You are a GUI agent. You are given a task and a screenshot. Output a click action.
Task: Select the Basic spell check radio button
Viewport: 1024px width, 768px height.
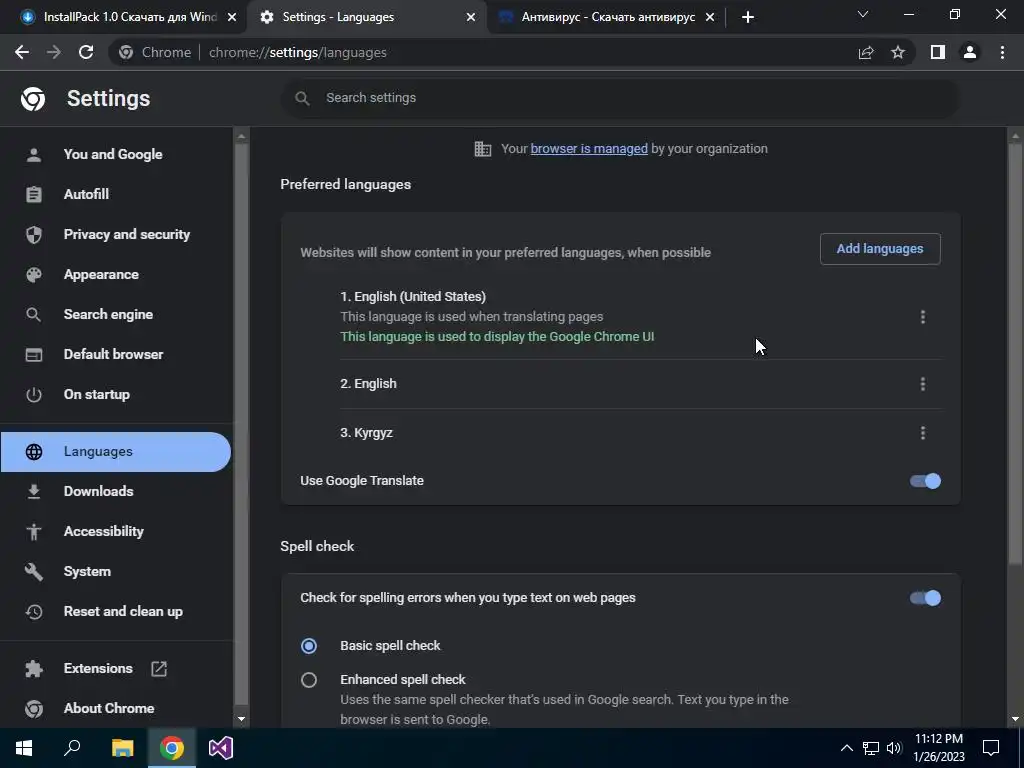click(x=309, y=646)
